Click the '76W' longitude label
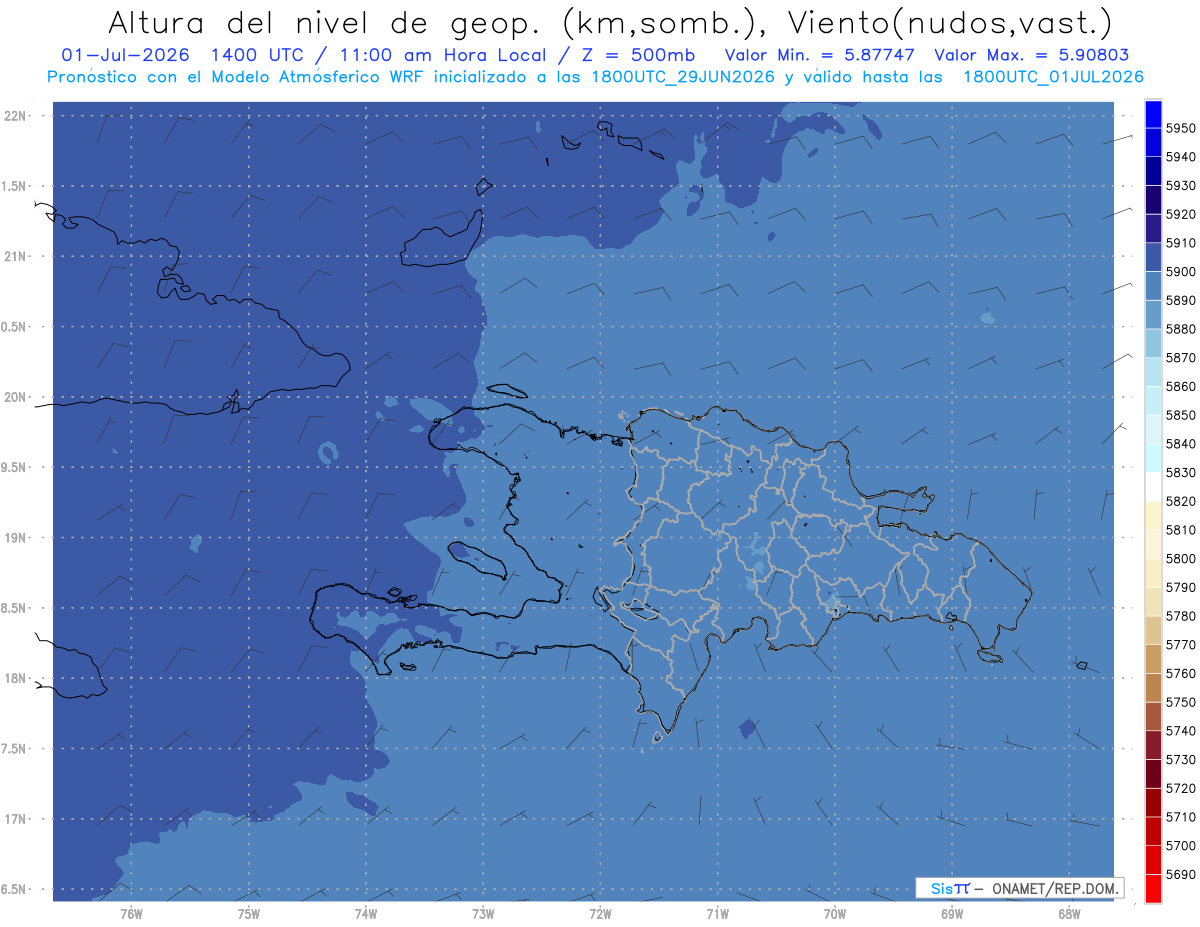 pos(131,913)
